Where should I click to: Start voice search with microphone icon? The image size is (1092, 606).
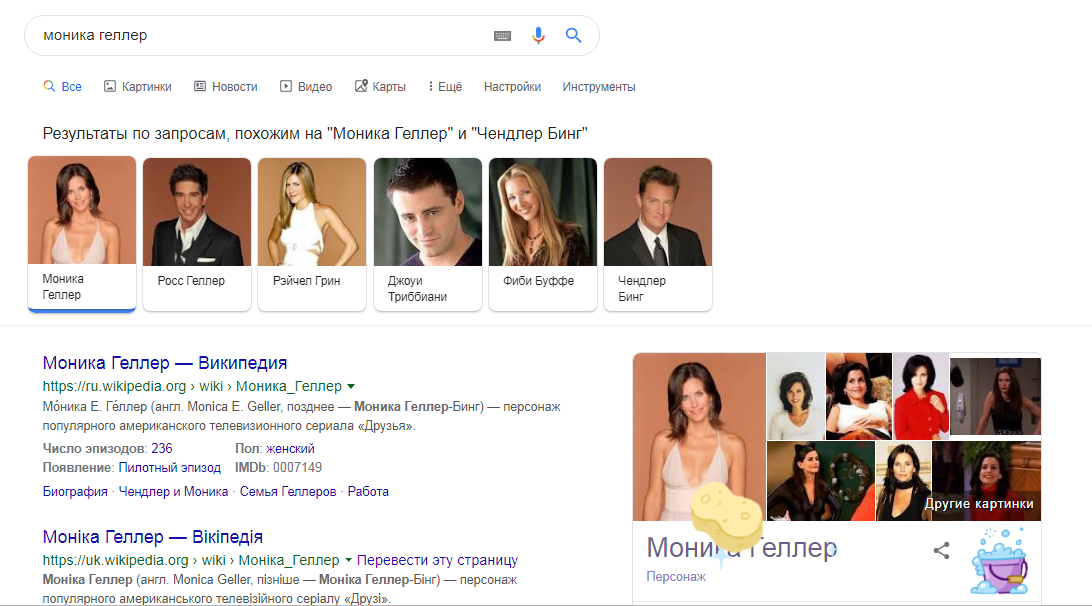coord(538,36)
